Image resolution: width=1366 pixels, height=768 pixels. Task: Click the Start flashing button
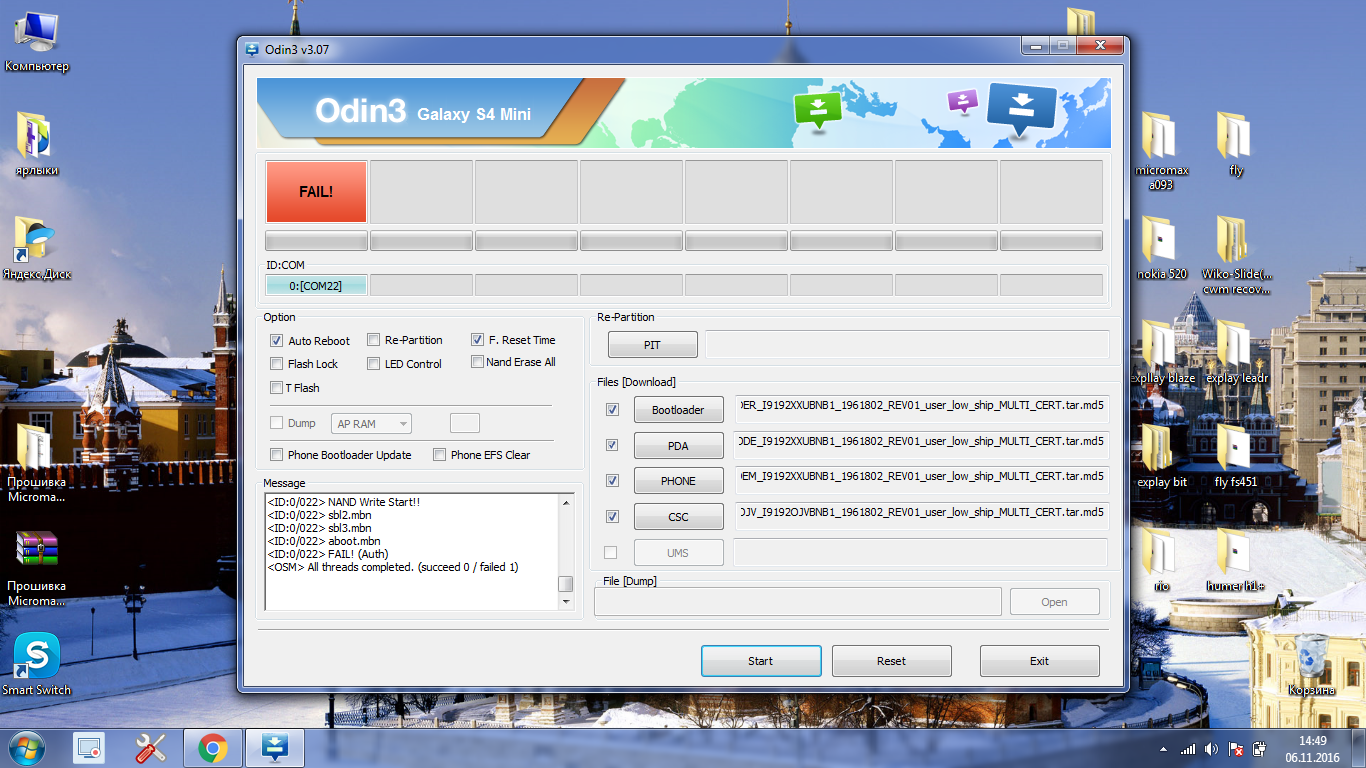760,661
